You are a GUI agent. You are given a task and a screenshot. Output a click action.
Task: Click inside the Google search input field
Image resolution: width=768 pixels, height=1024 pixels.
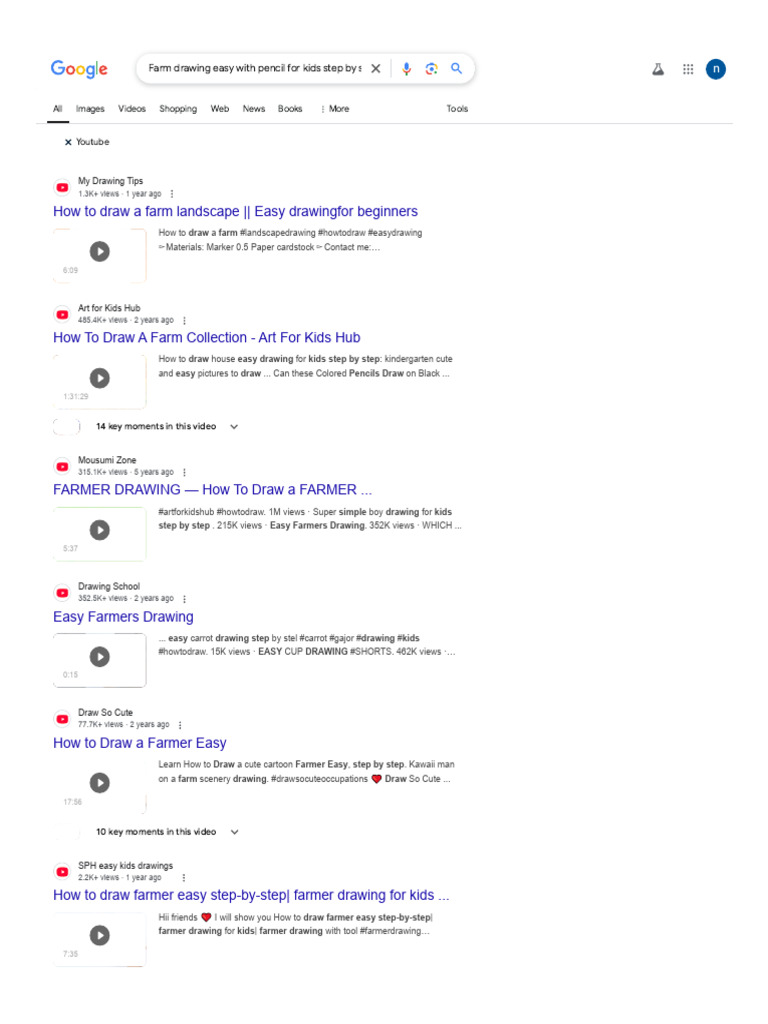(254, 69)
